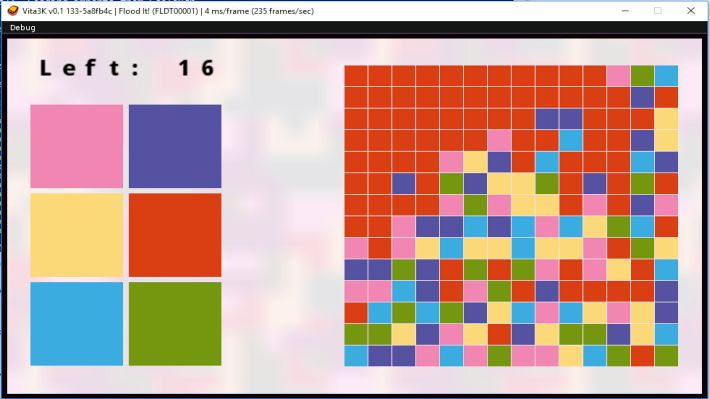Select the yellow color swatch
The image size is (710, 399).
tap(77, 235)
